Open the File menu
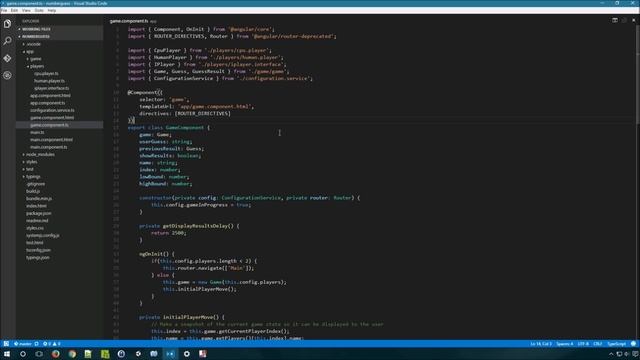640x360 pixels. 4,11
